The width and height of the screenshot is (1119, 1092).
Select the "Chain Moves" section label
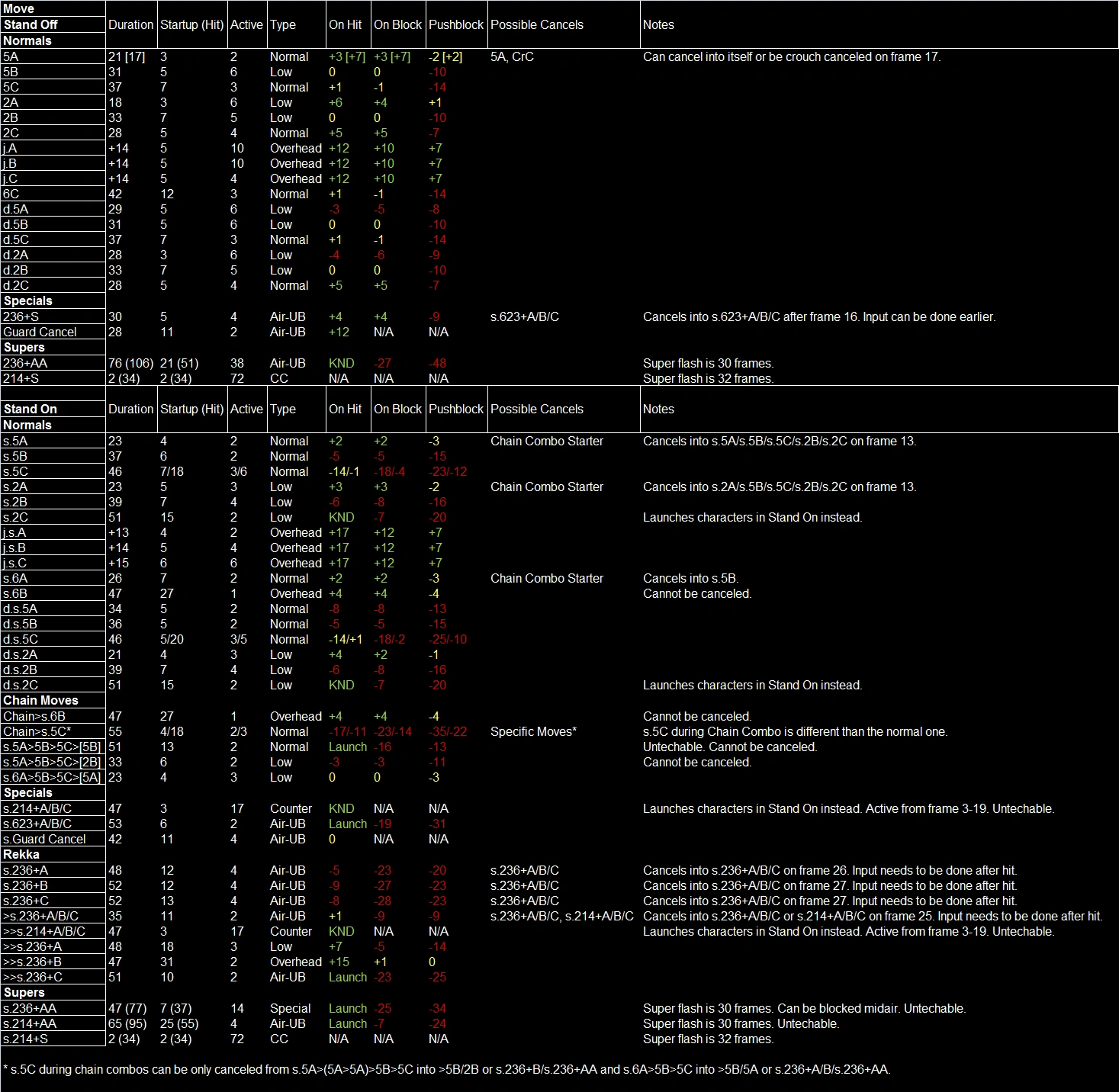41,700
